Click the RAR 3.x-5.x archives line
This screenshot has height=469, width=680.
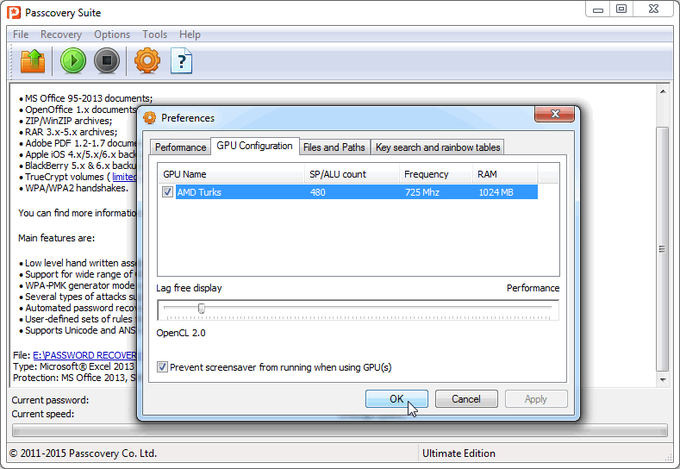(71, 132)
